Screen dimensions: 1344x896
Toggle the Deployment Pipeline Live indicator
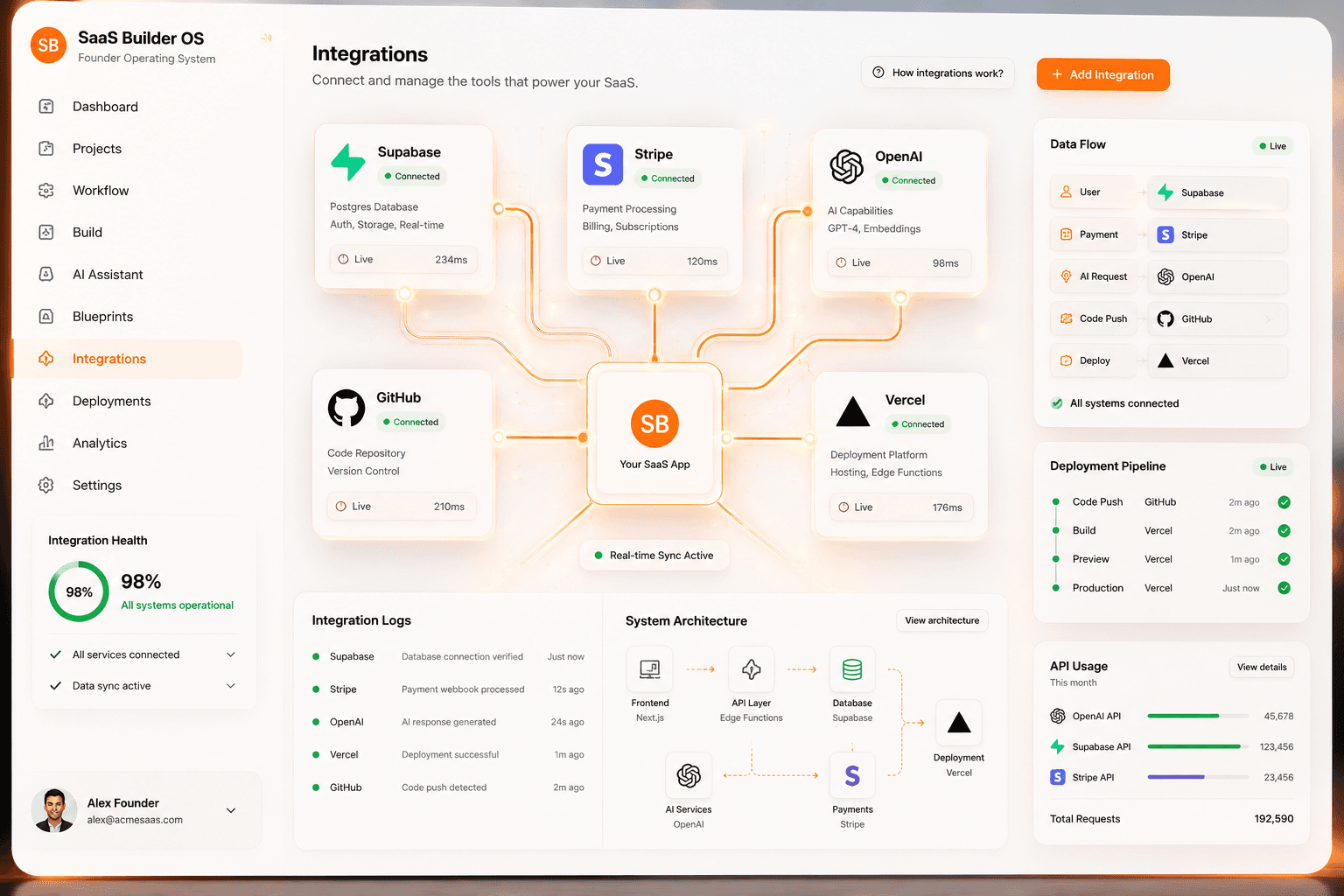pos(1272,467)
